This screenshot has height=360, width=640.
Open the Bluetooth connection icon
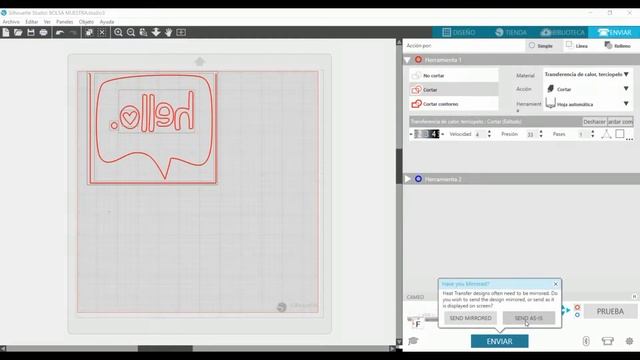click(x=586, y=341)
